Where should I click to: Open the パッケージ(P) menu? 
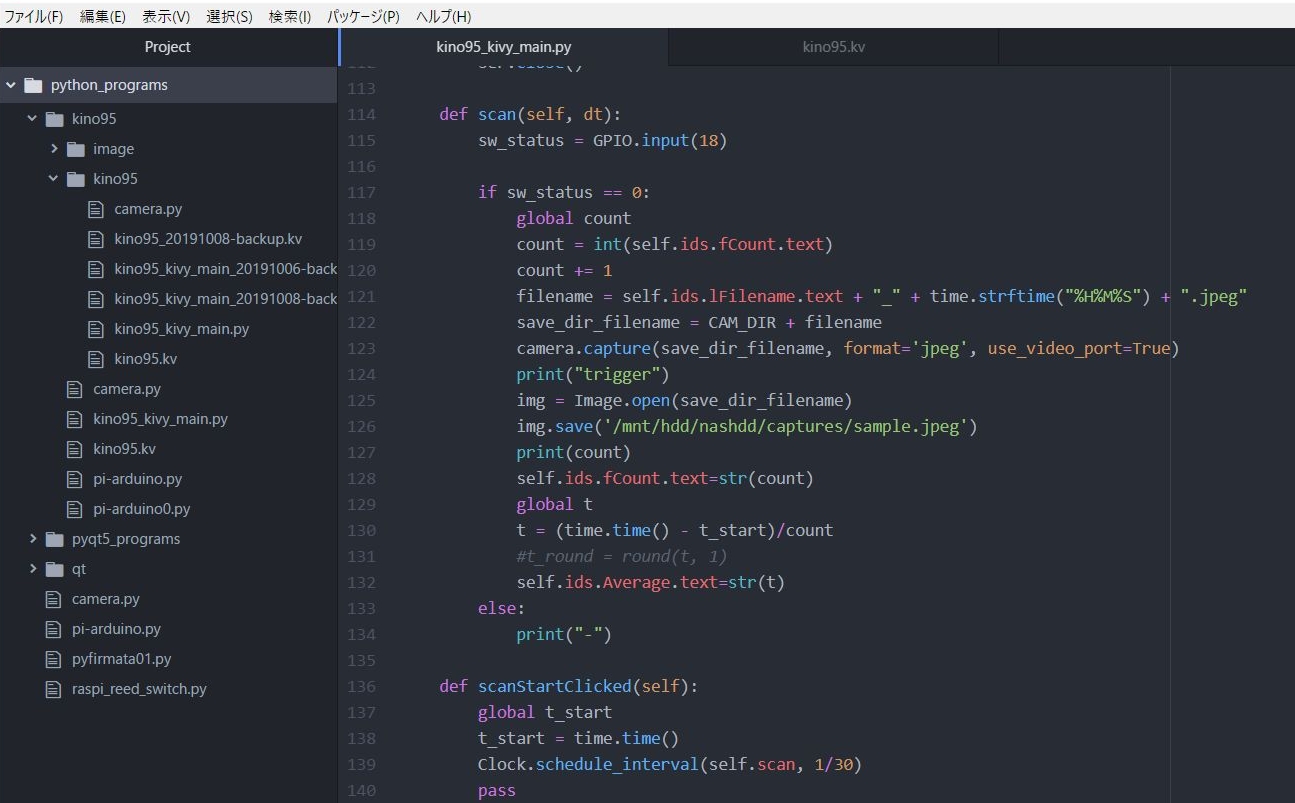363,17
